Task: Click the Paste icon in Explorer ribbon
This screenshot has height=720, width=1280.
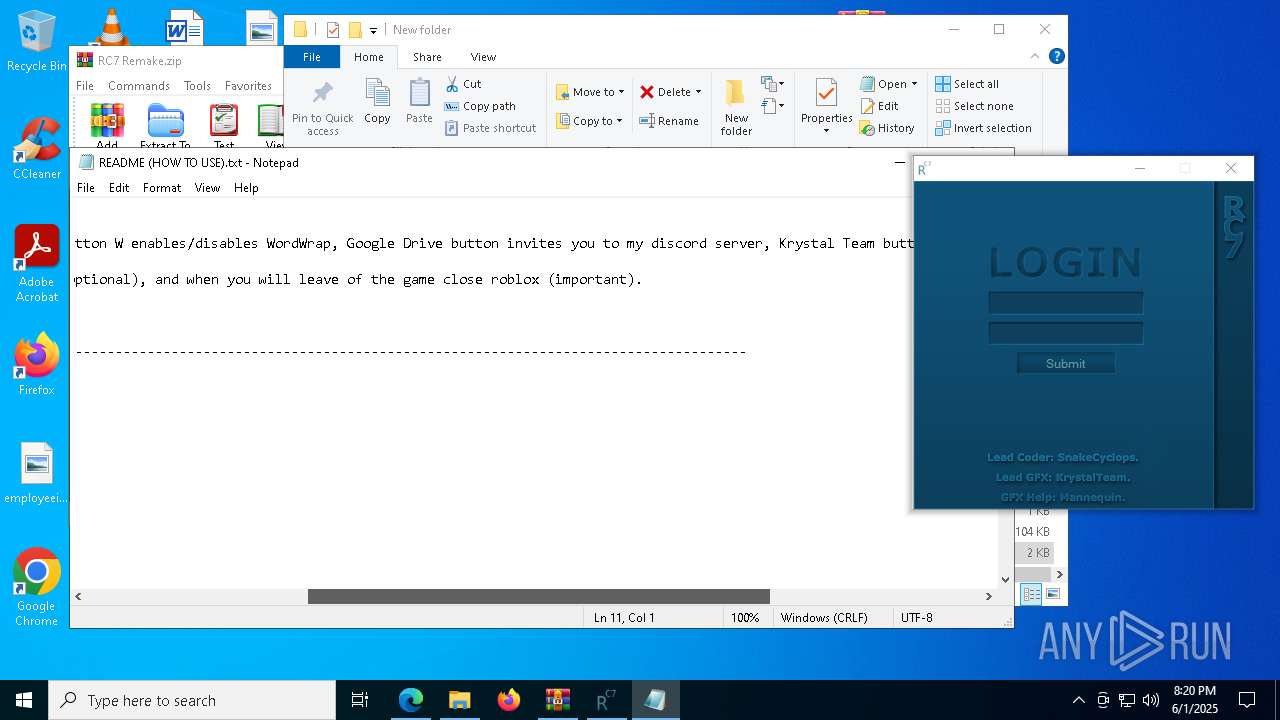Action: pyautogui.click(x=419, y=102)
